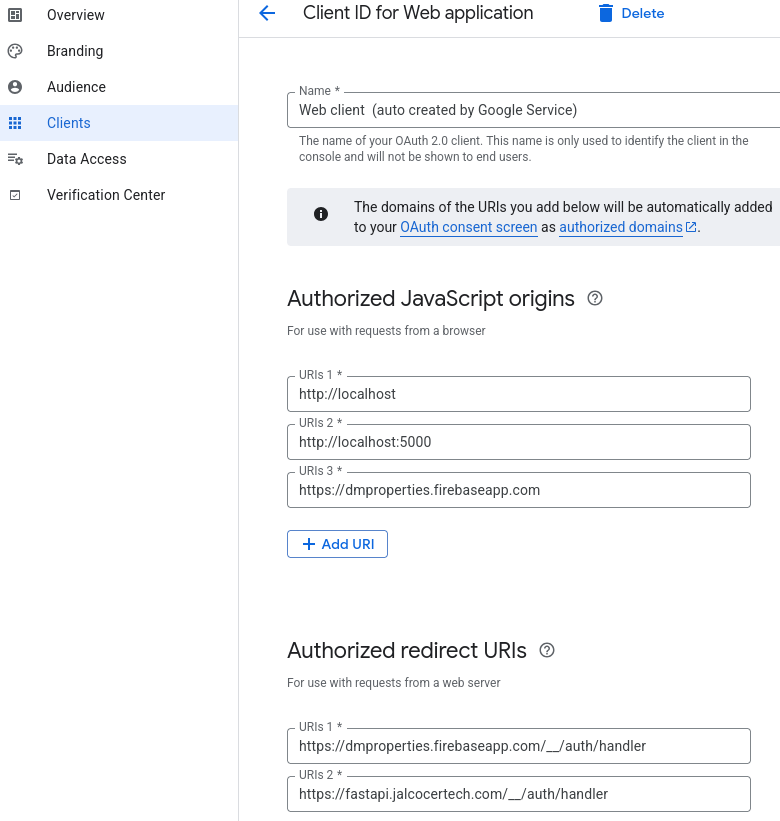
Task: Click the Audience person icon
Action: point(15,87)
